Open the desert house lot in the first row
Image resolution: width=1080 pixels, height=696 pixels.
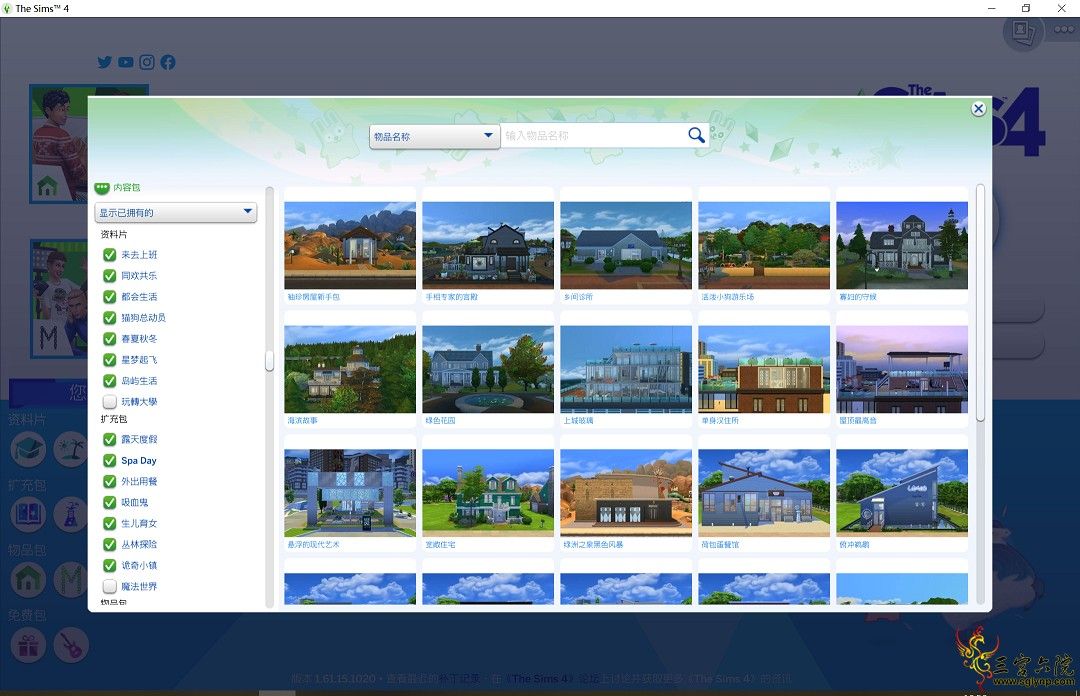point(350,245)
